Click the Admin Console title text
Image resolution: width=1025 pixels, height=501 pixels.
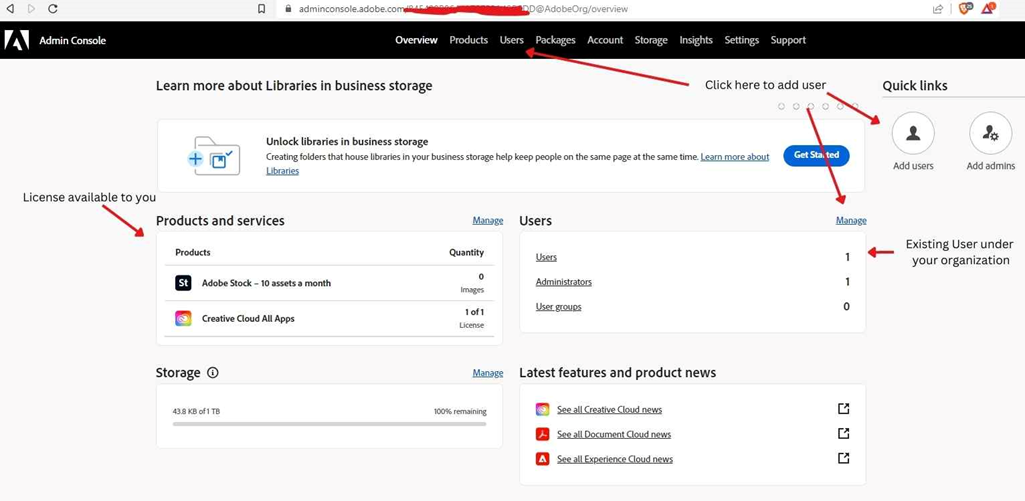click(73, 41)
